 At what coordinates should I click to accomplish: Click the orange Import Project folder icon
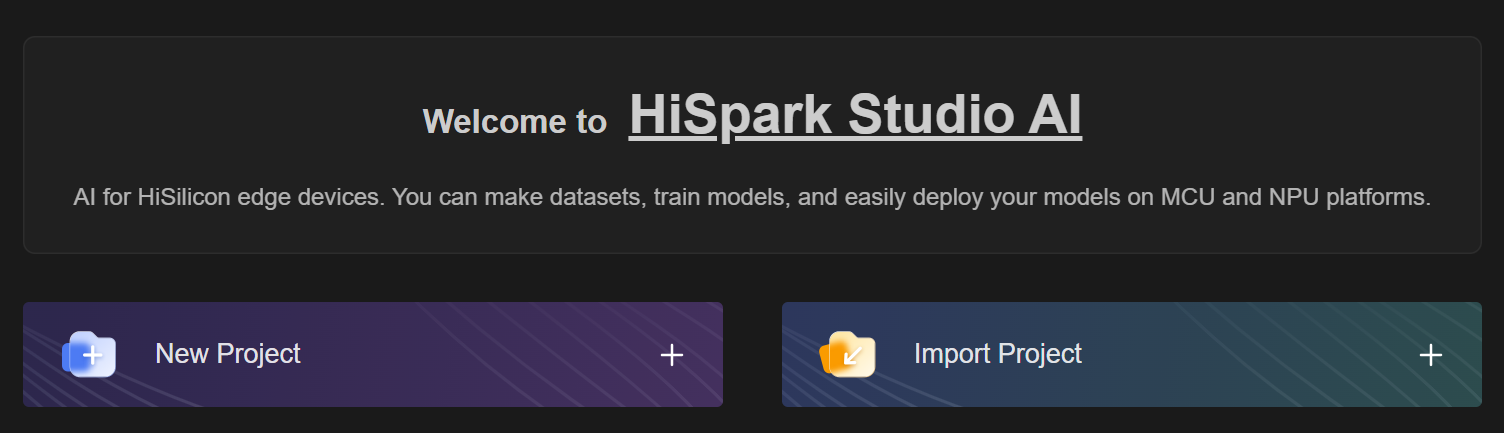click(847, 354)
